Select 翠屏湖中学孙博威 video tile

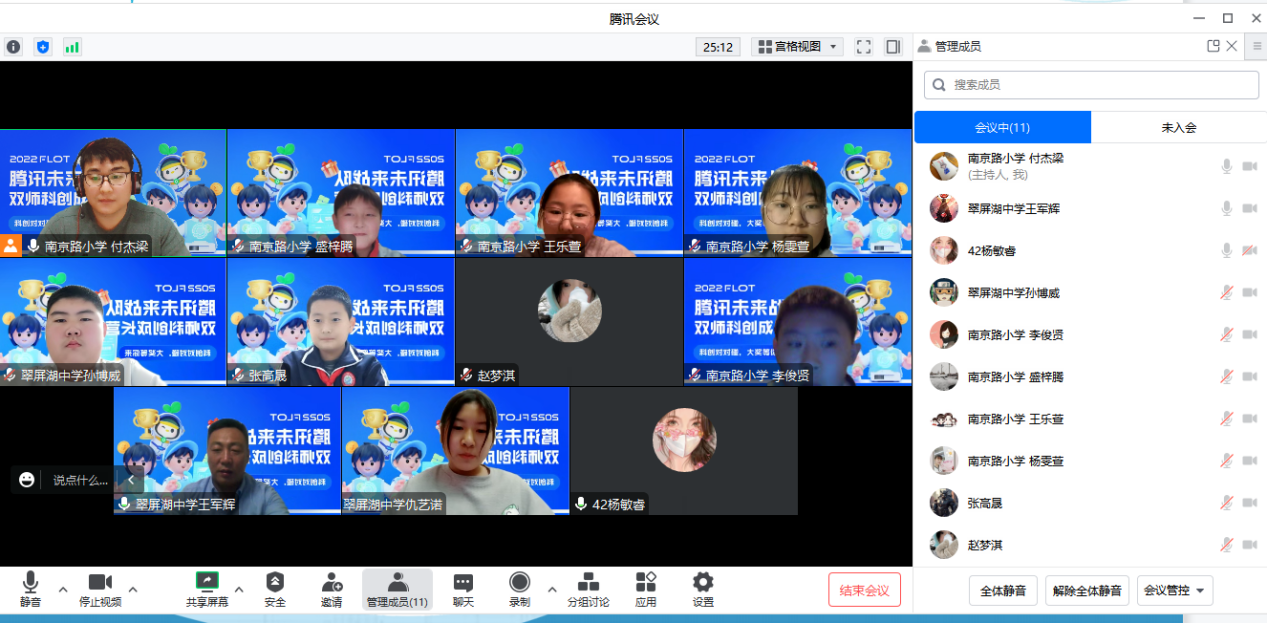[113, 322]
